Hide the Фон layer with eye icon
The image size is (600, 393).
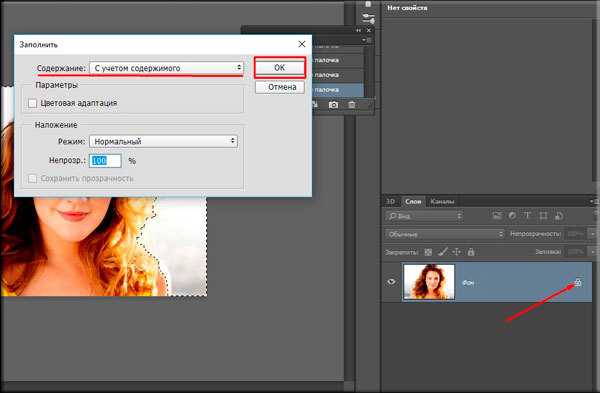(x=391, y=282)
